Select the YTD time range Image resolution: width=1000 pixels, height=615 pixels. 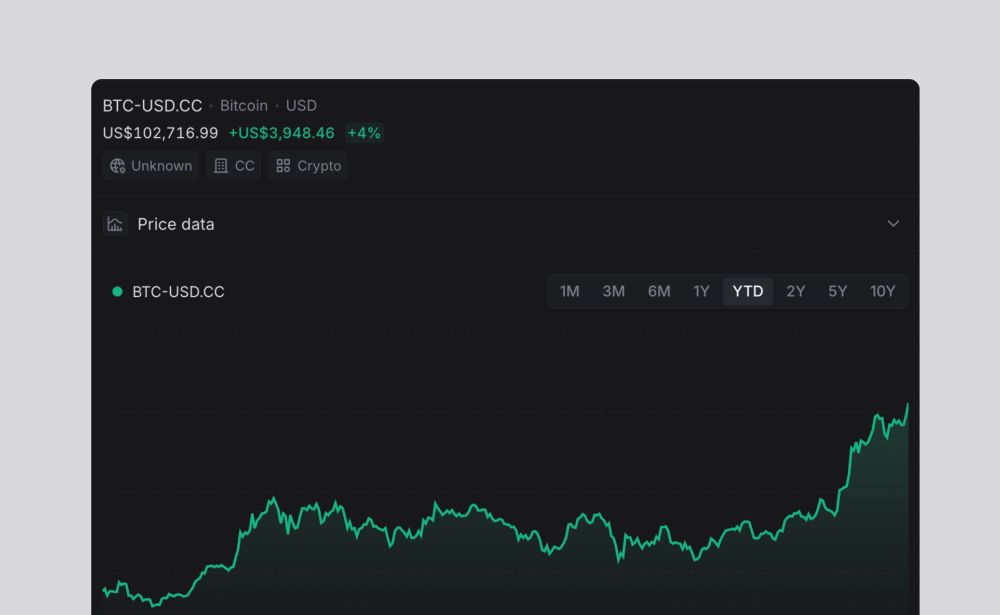pos(747,292)
